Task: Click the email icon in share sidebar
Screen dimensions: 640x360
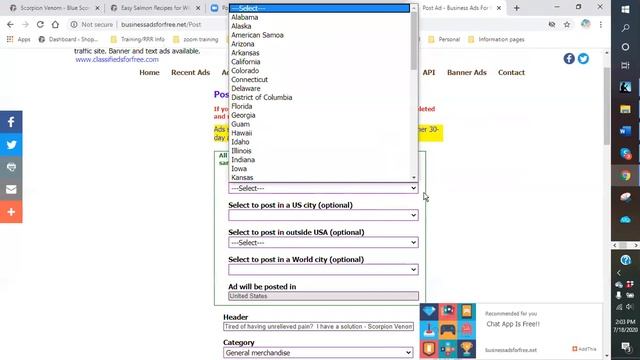Action: pyautogui.click(x=11, y=189)
